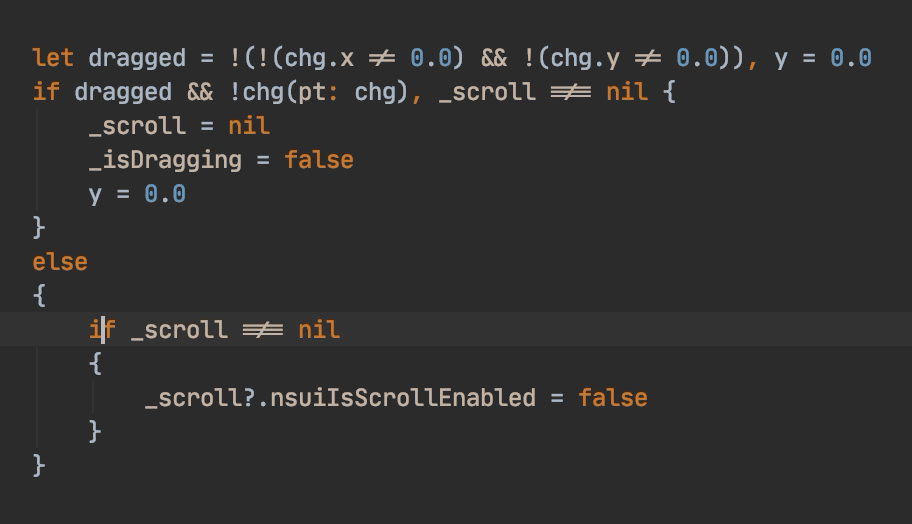Place cursor on 'dragged' variable declaration

[137, 59]
